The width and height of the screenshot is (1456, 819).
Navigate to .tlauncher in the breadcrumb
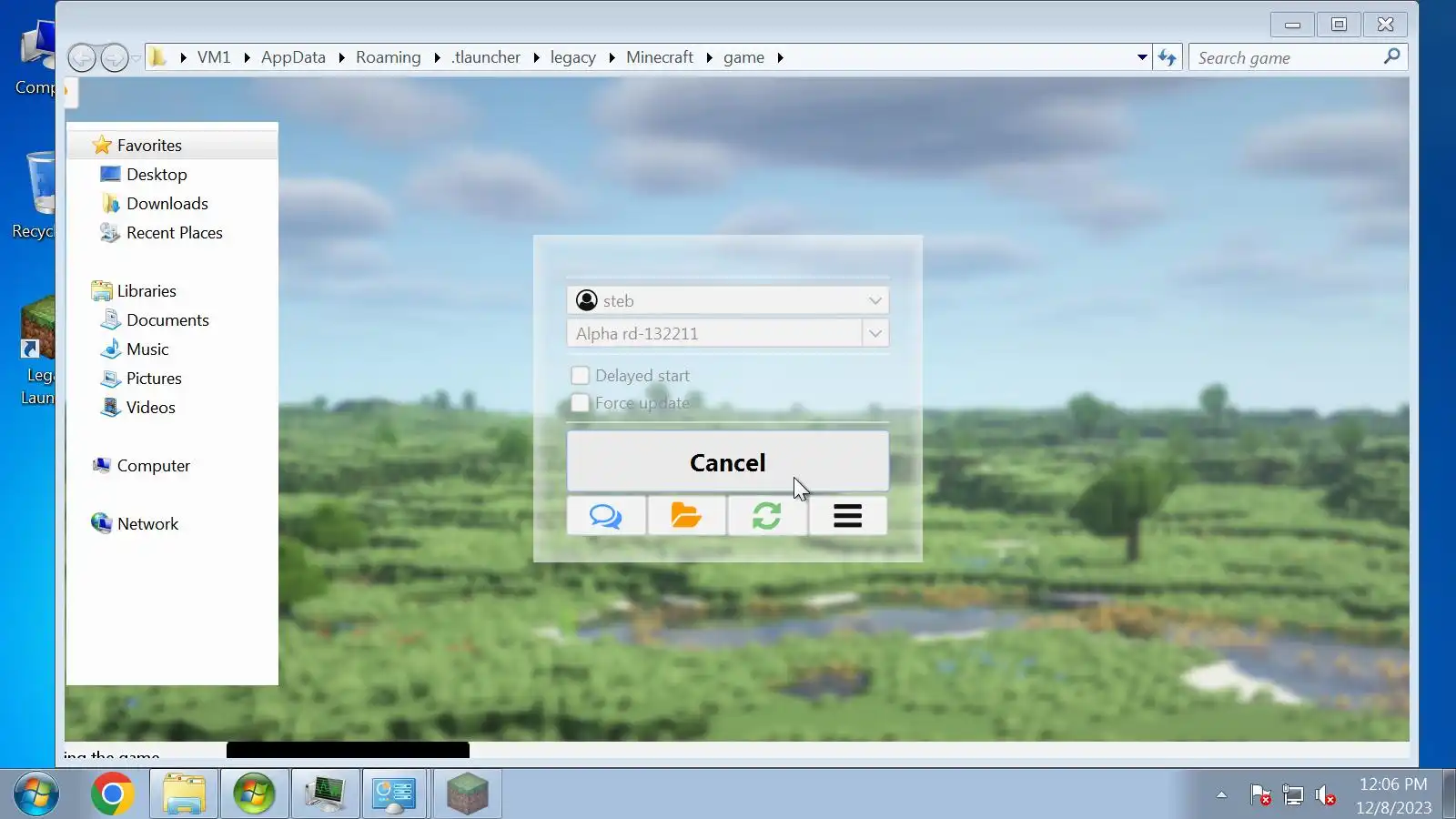tap(487, 57)
